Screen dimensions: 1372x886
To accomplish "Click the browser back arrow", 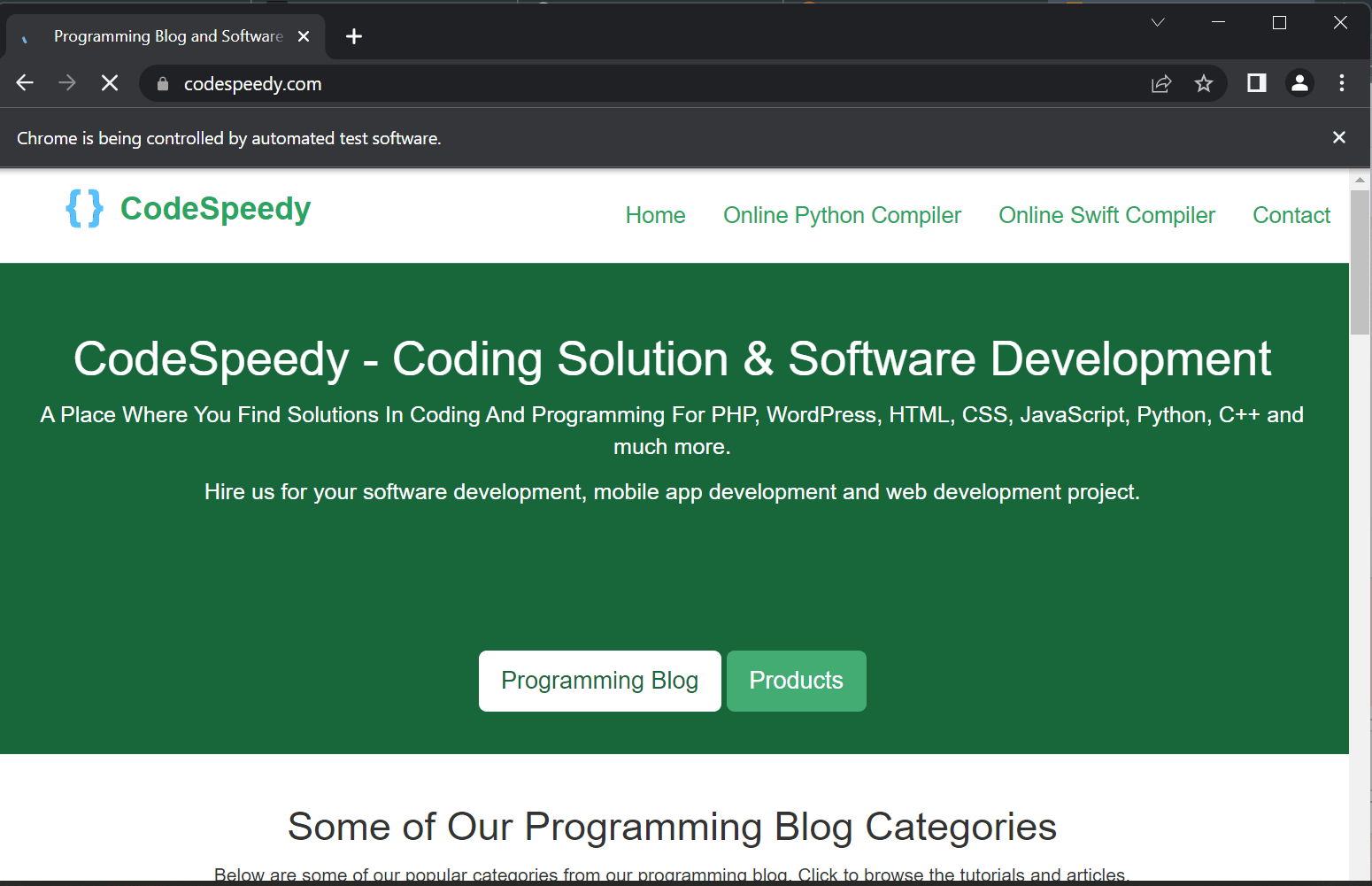I will 25,83.
